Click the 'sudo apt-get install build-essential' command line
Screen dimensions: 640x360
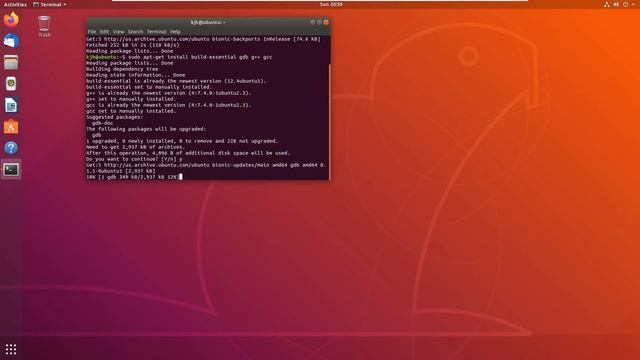click(179, 57)
